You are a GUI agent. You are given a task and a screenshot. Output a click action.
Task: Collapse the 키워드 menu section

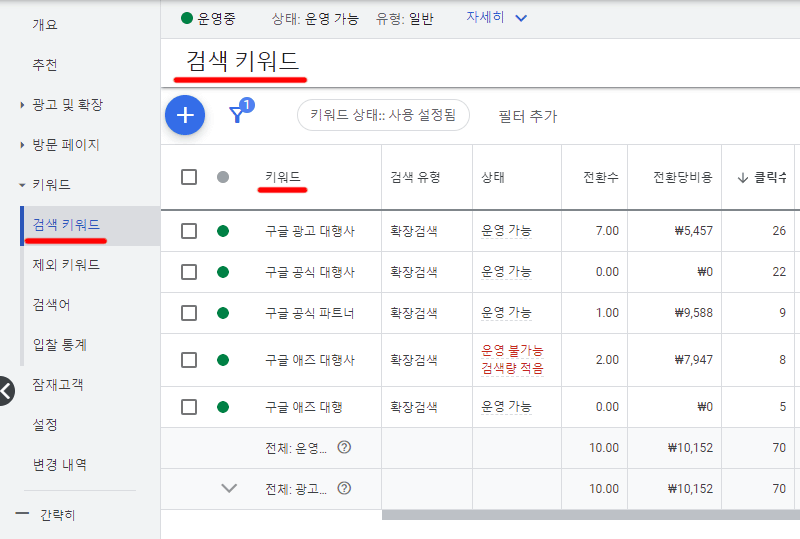click(22, 185)
